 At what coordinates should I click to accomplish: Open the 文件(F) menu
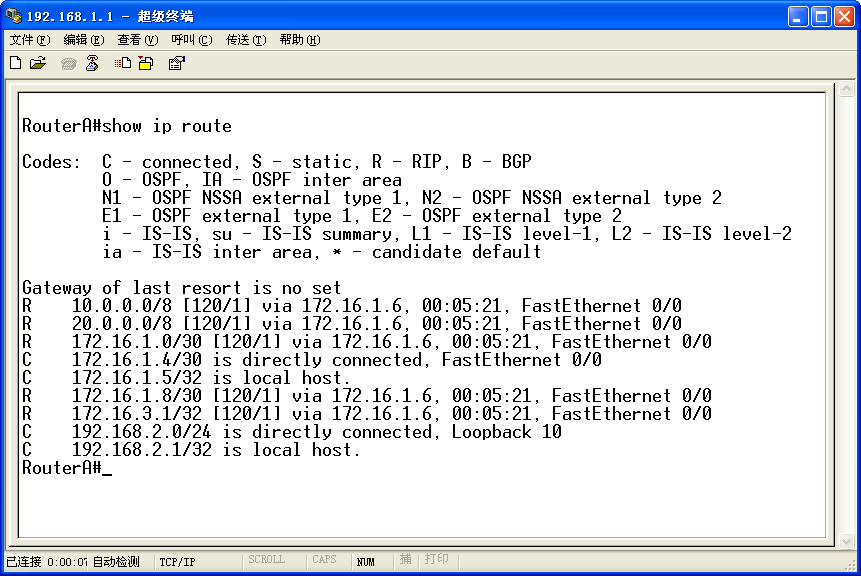pyautogui.click(x=30, y=40)
